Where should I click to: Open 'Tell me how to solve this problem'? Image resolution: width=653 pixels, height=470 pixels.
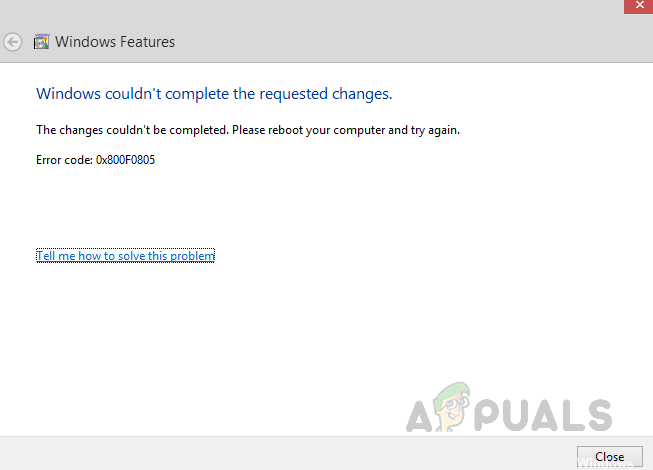tap(125, 256)
